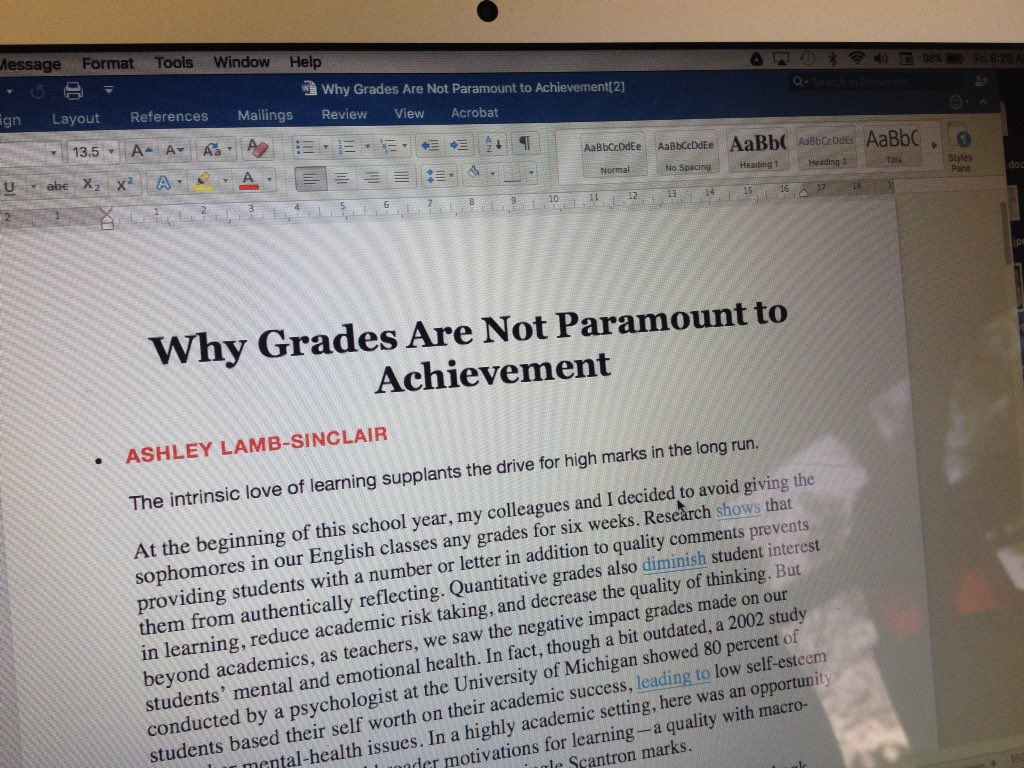Open the Bluetooth menu bar icon
The height and width of the screenshot is (768, 1024).
[833, 59]
